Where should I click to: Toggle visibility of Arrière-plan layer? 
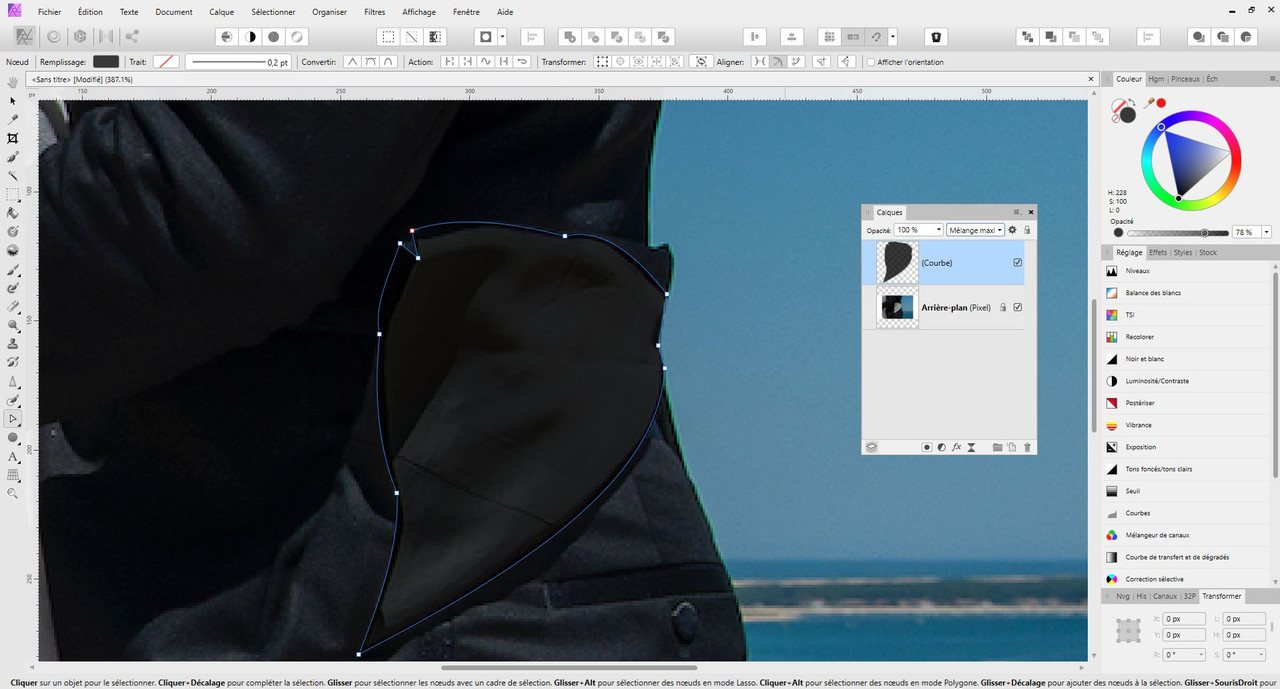pyautogui.click(x=1018, y=308)
